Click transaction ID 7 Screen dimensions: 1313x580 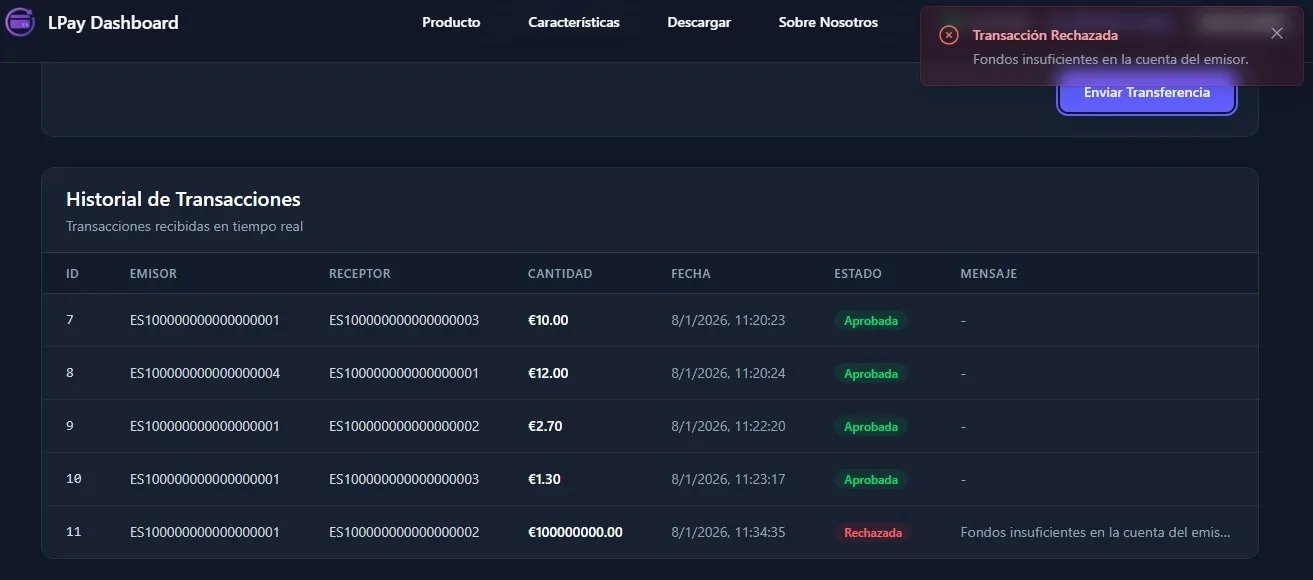[x=70, y=320]
